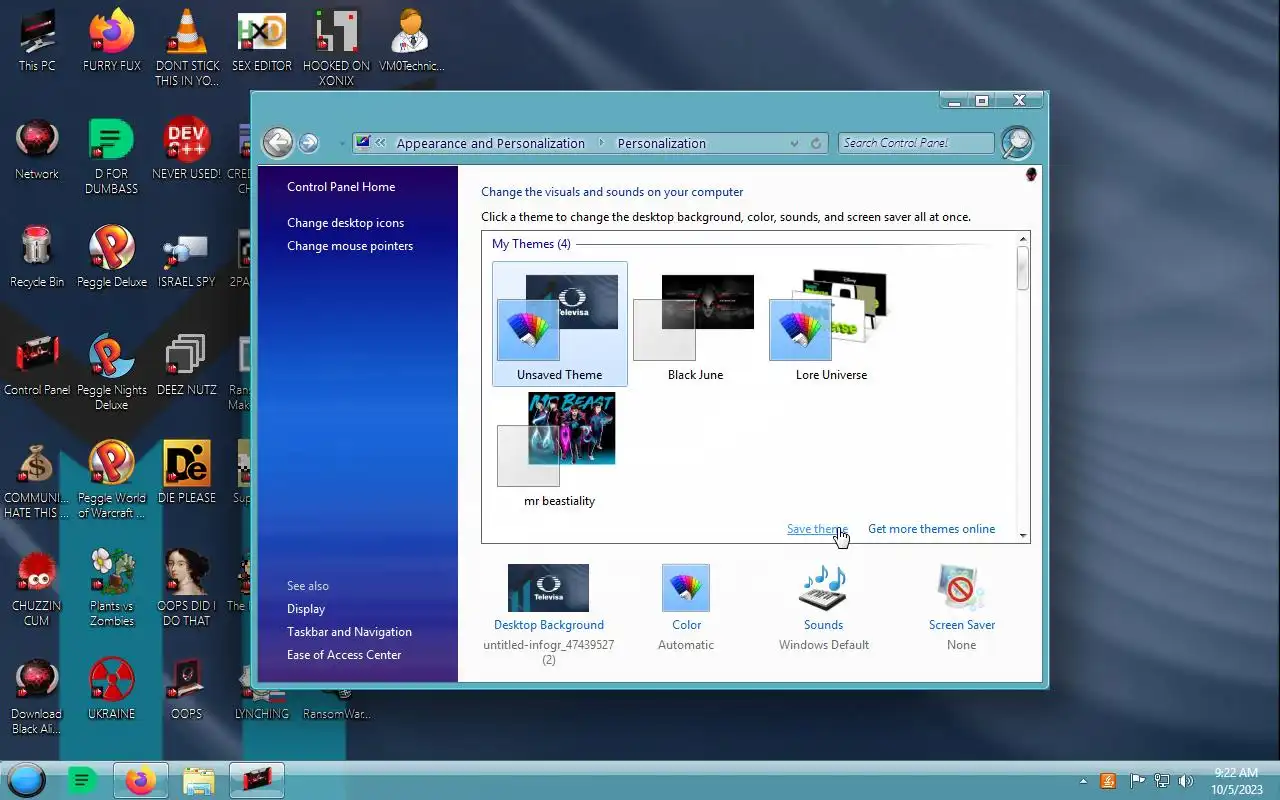The width and height of the screenshot is (1280, 800).
Task: Open the taskbar clock showing 9:22 AM
Action: [x=1236, y=781]
